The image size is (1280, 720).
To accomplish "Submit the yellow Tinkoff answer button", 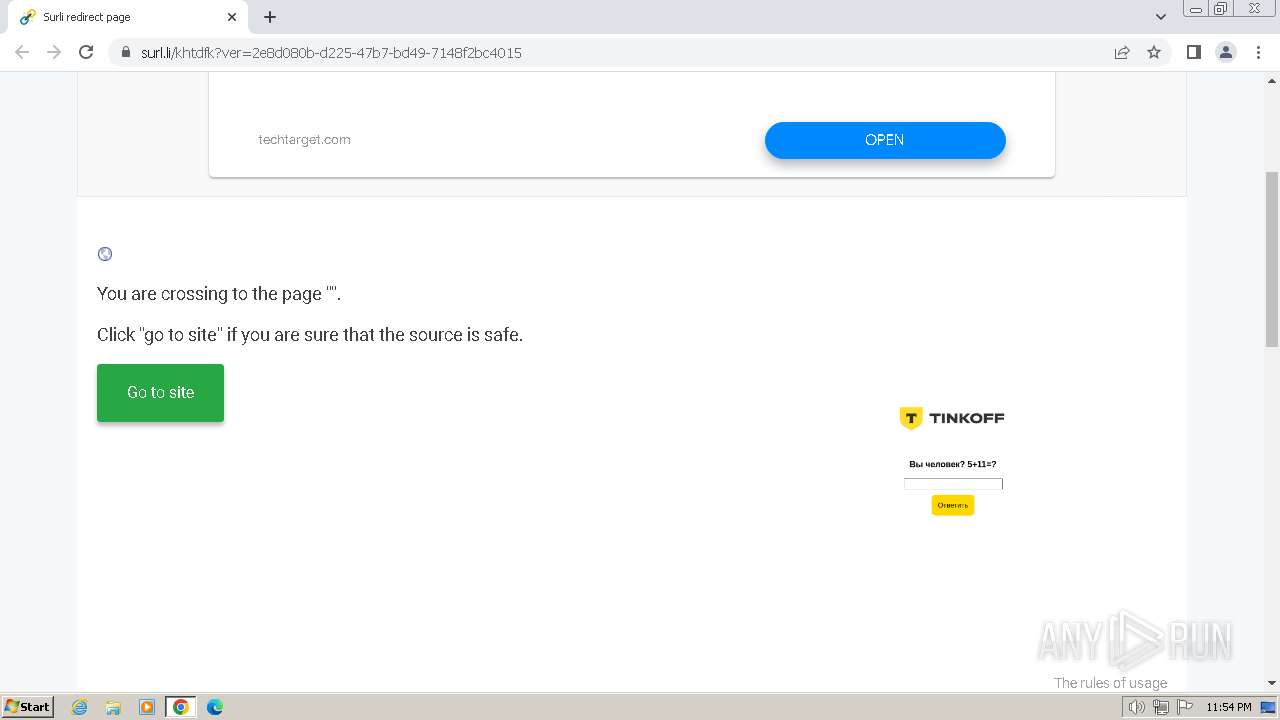I will 953,505.
